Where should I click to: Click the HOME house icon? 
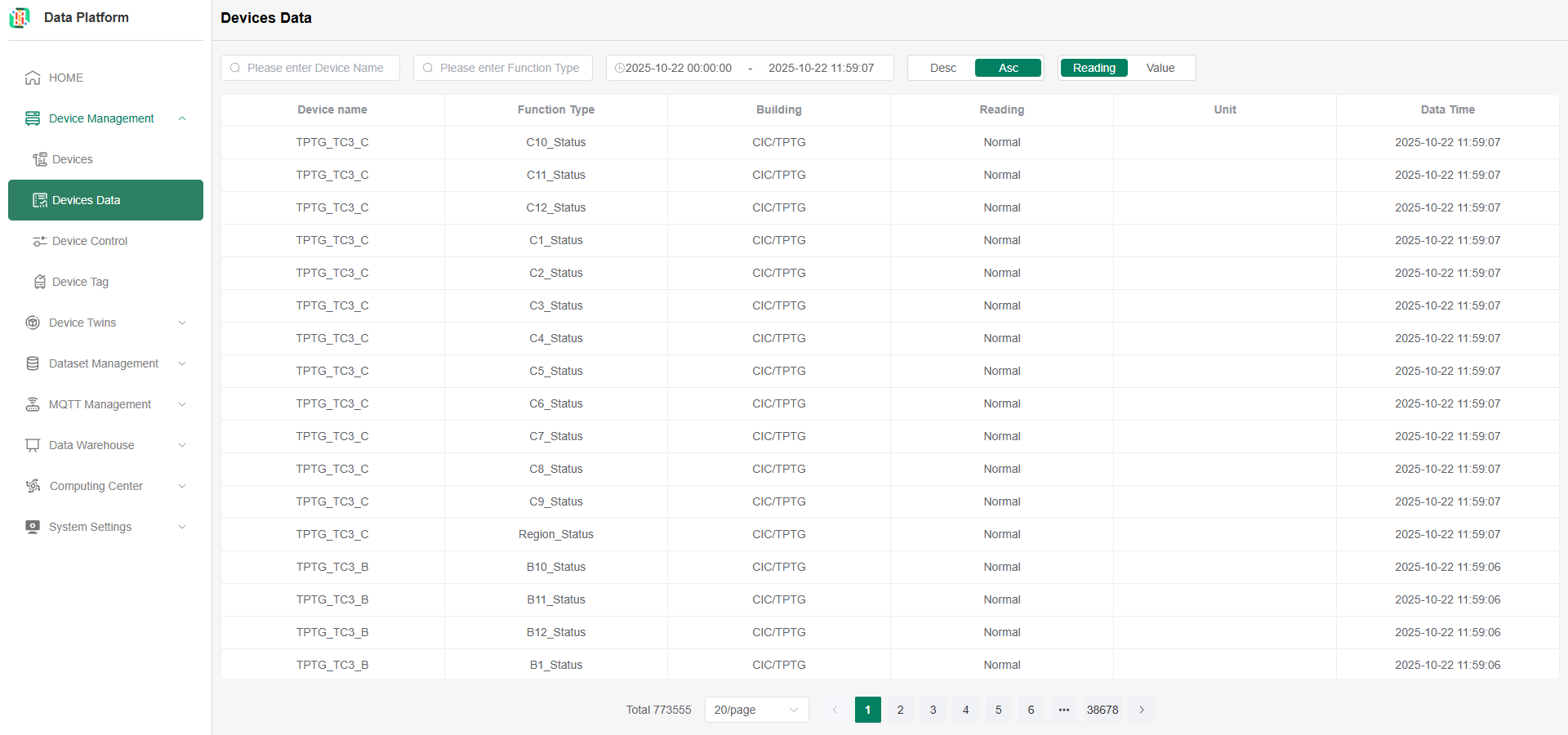pos(33,78)
